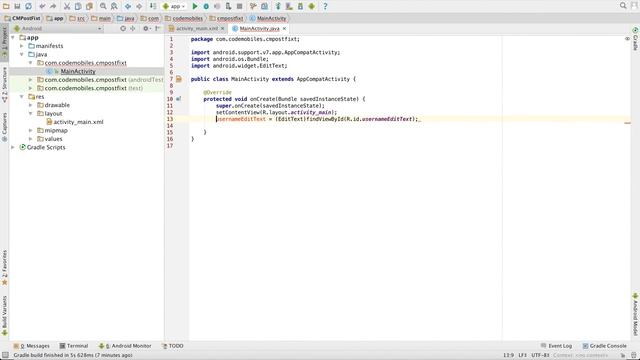The height and width of the screenshot is (360, 640).
Task: Collapse the app module node
Action: click(13, 38)
